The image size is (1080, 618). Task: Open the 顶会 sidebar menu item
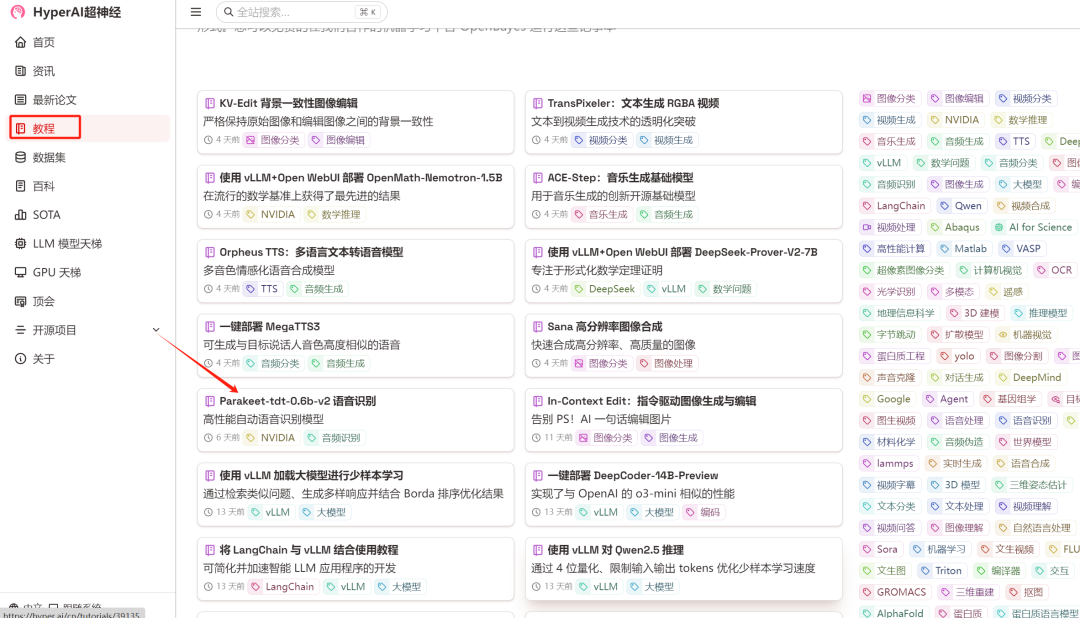point(43,301)
